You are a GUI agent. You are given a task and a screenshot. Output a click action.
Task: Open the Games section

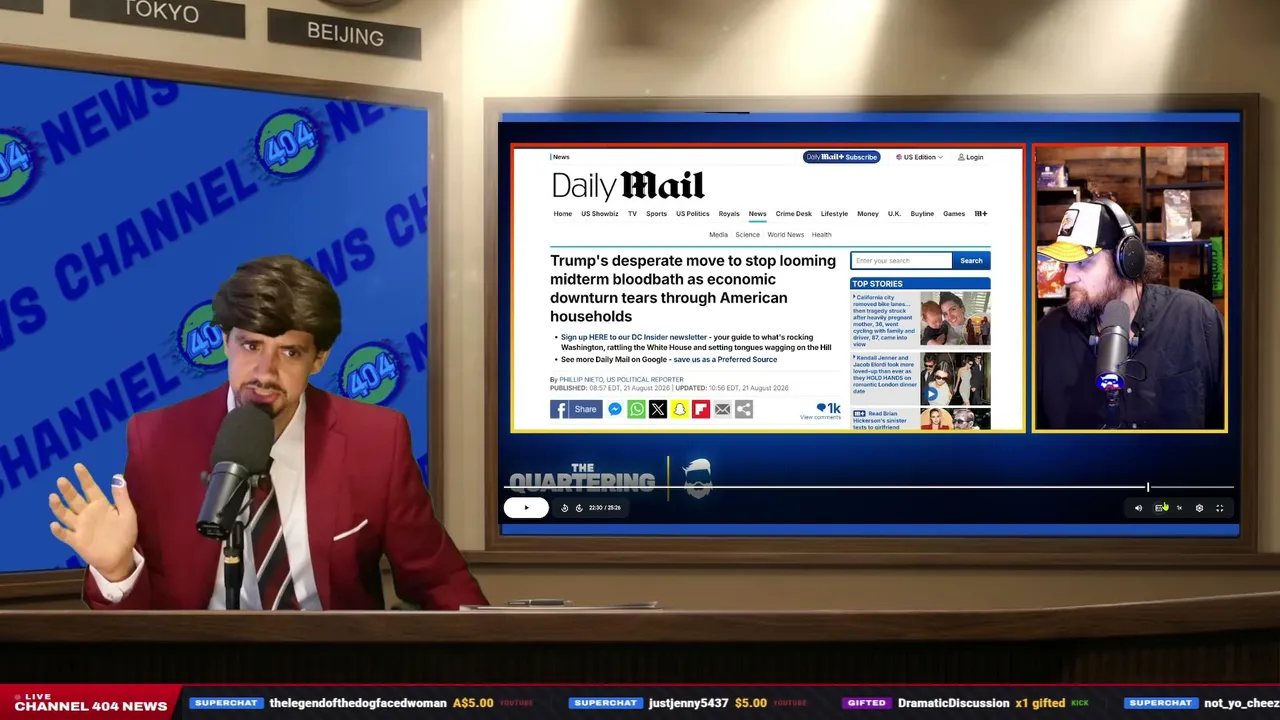(x=954, y=214)
